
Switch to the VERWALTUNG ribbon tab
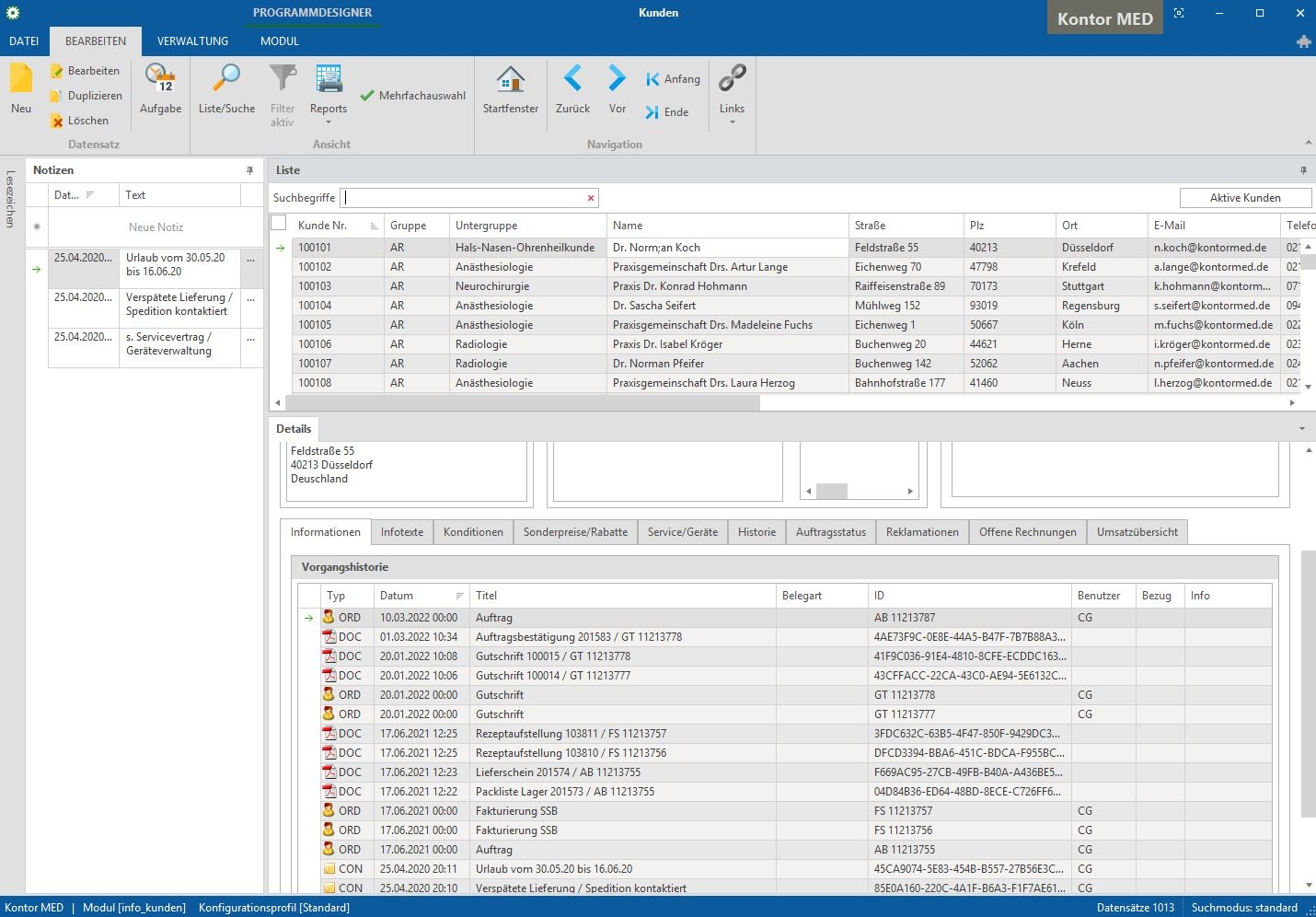point(192,41)
